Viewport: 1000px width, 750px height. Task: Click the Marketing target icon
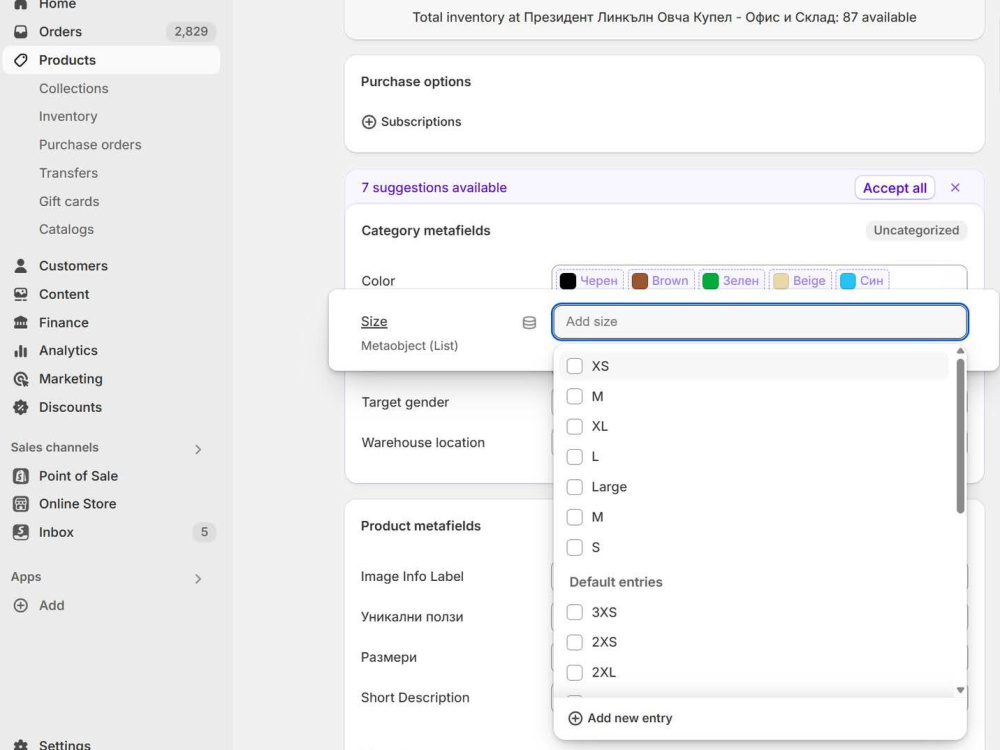tap(20, 379)
